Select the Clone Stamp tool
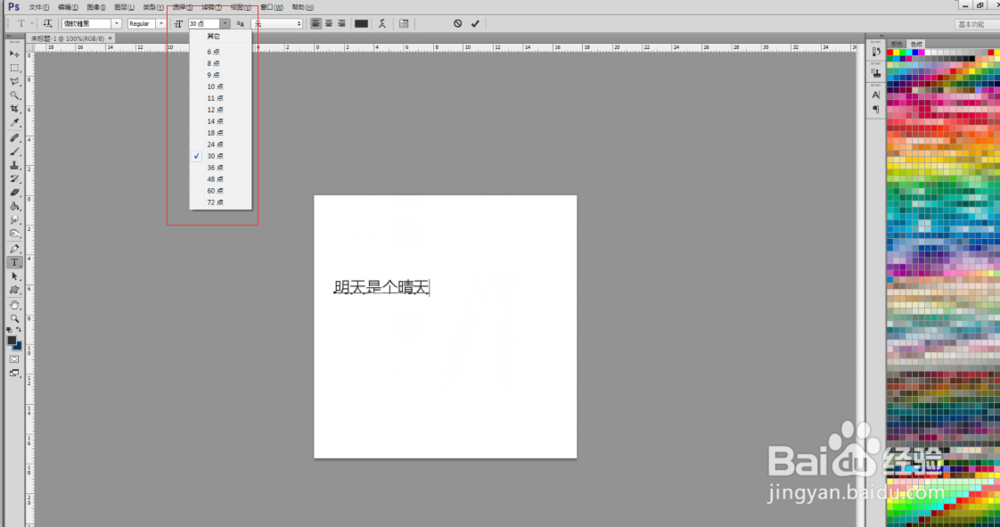The image size is (1000, 527). [x=15, y=165]
